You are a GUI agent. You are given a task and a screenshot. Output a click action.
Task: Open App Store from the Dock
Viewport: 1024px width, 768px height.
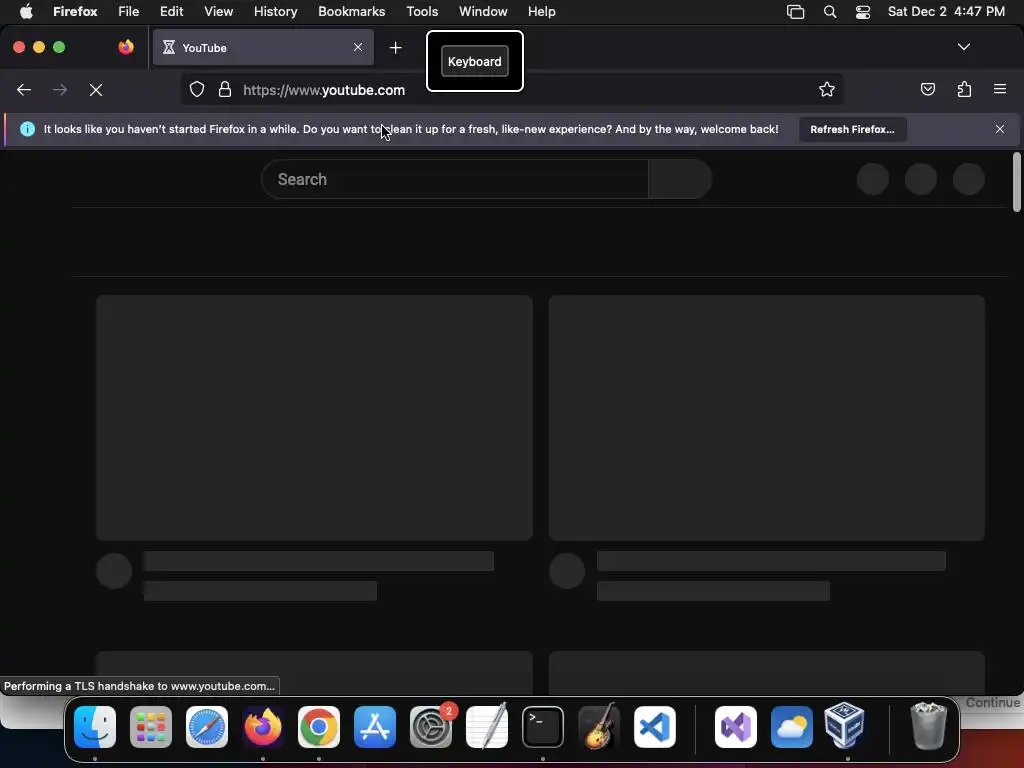375,727
